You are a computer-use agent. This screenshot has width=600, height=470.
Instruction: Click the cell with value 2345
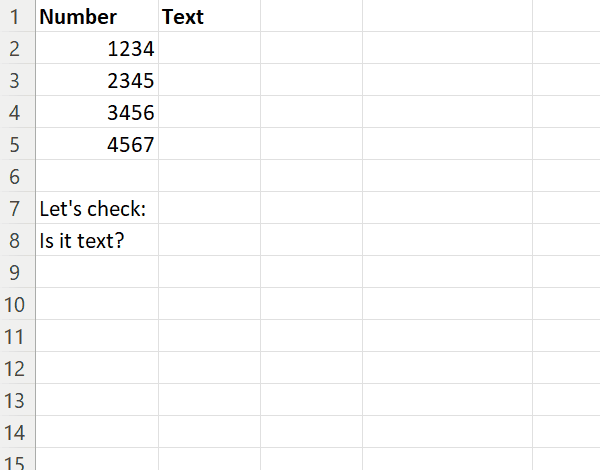pyautogui.click(x=96, y=80)
